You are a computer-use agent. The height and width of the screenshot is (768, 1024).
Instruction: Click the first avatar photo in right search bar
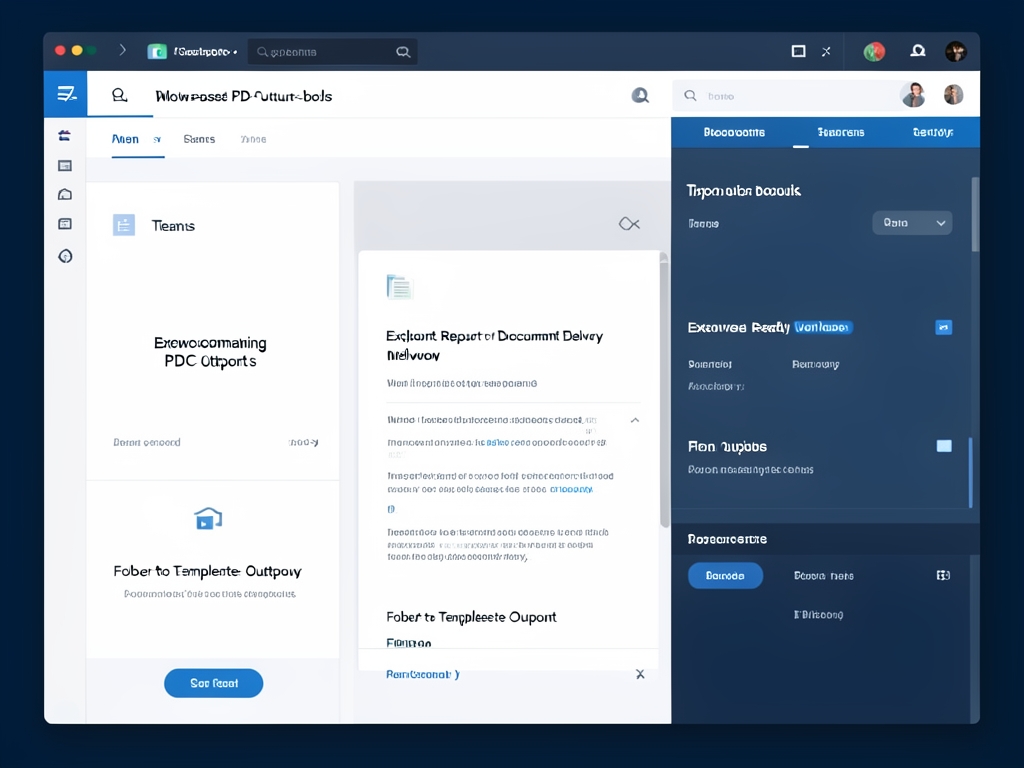(x=913, y=95)
